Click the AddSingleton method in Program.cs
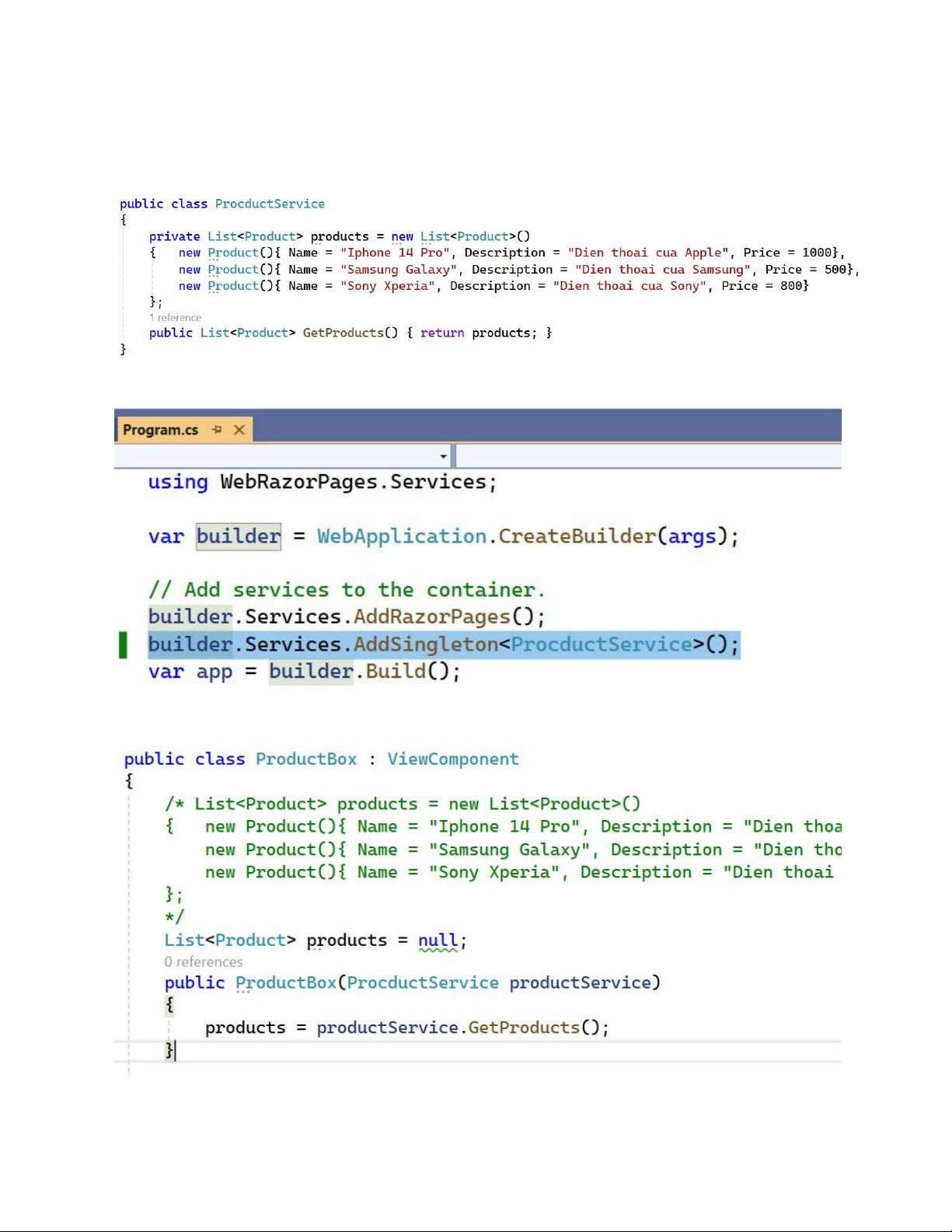Image resolution: width=952 pixels, height=1232 pixels. click(425, 644)
